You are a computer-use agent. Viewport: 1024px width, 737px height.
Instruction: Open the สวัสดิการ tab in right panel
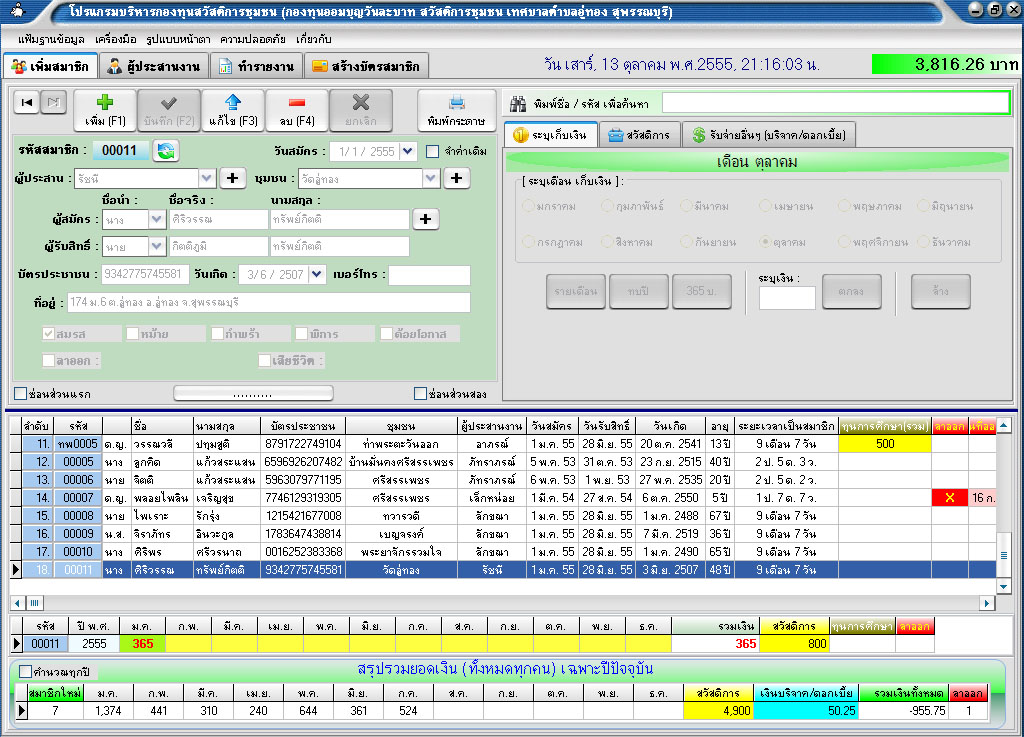(639, 135)
